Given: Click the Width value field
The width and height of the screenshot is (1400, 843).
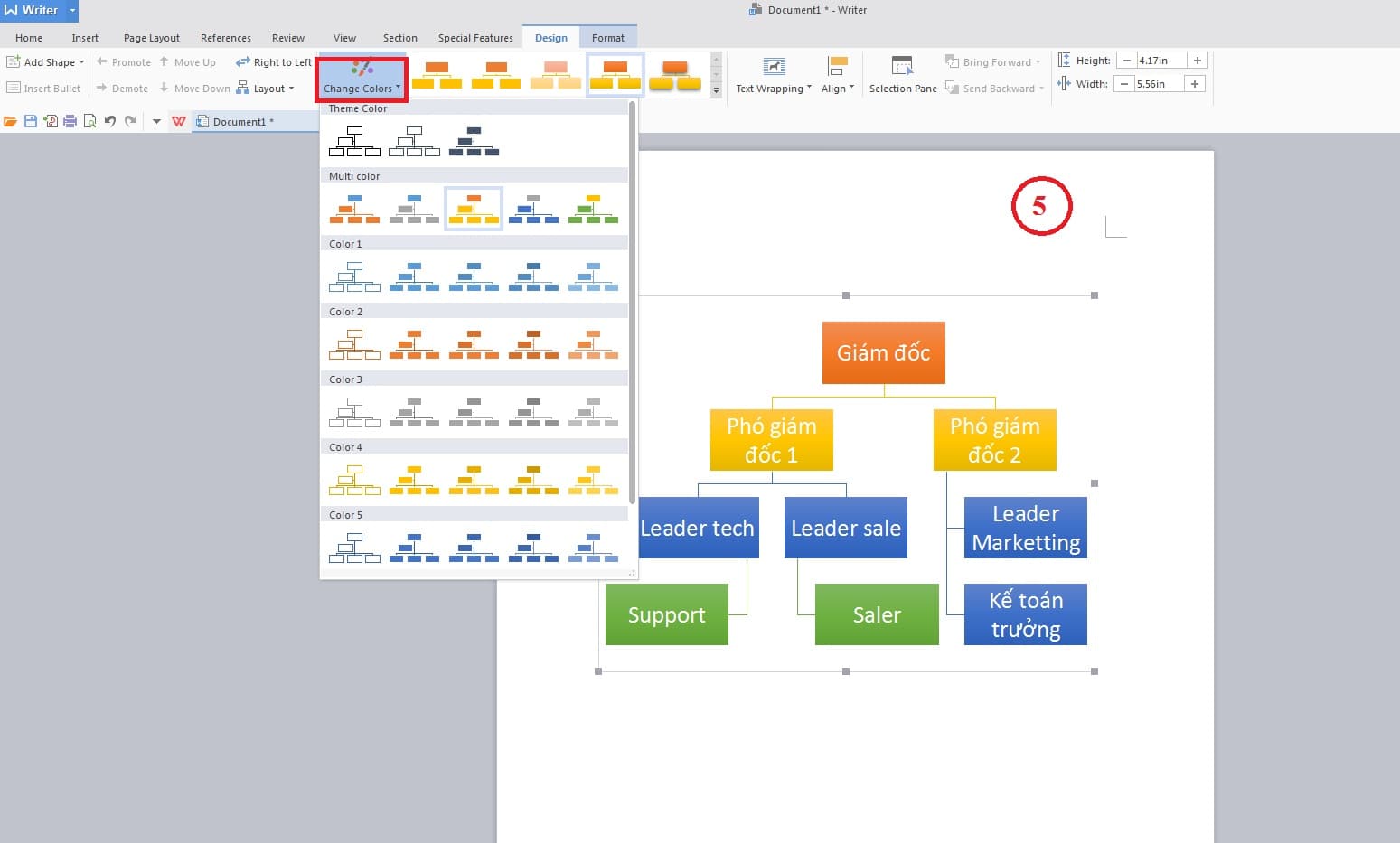Looking at the screenshot, I should click(x=1160, y=84).
